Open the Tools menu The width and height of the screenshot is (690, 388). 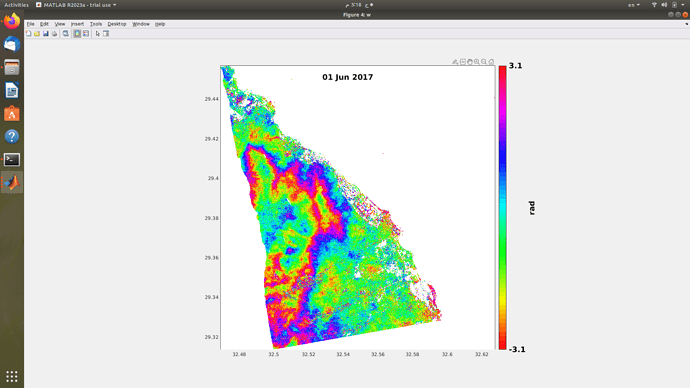[96, 24]
